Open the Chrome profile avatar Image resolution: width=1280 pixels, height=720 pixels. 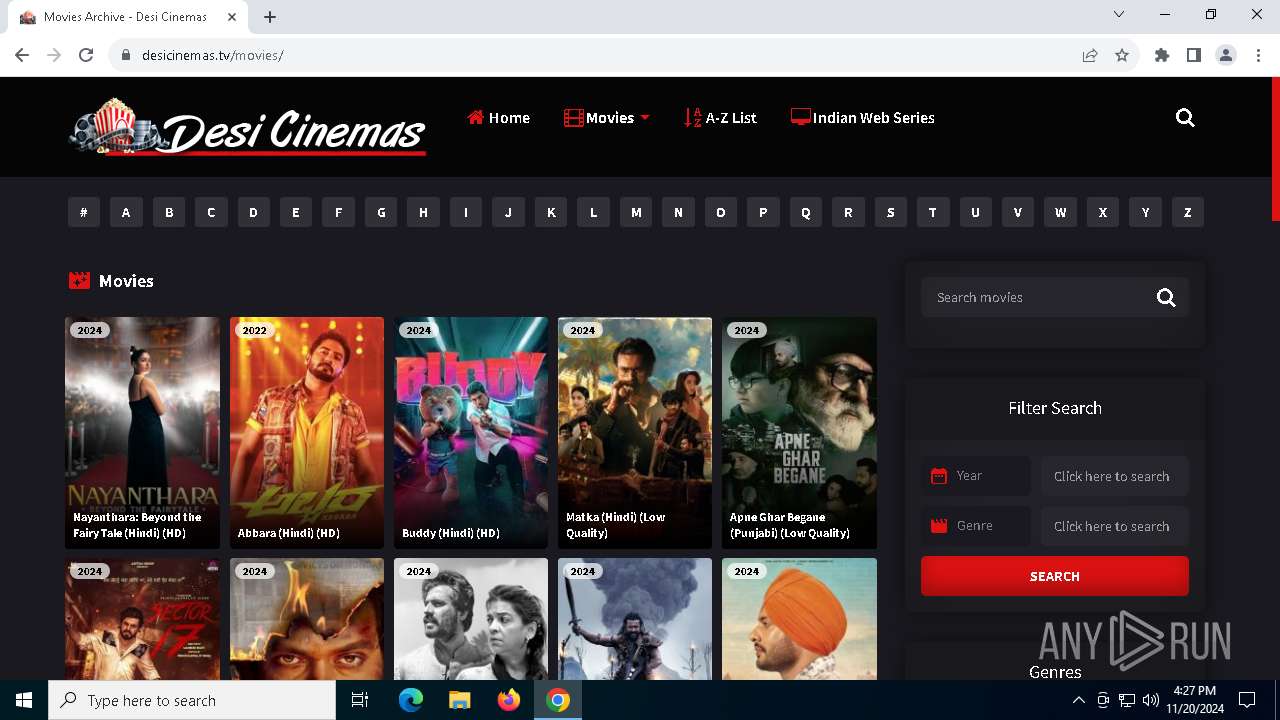click(x=1226, y=55)
